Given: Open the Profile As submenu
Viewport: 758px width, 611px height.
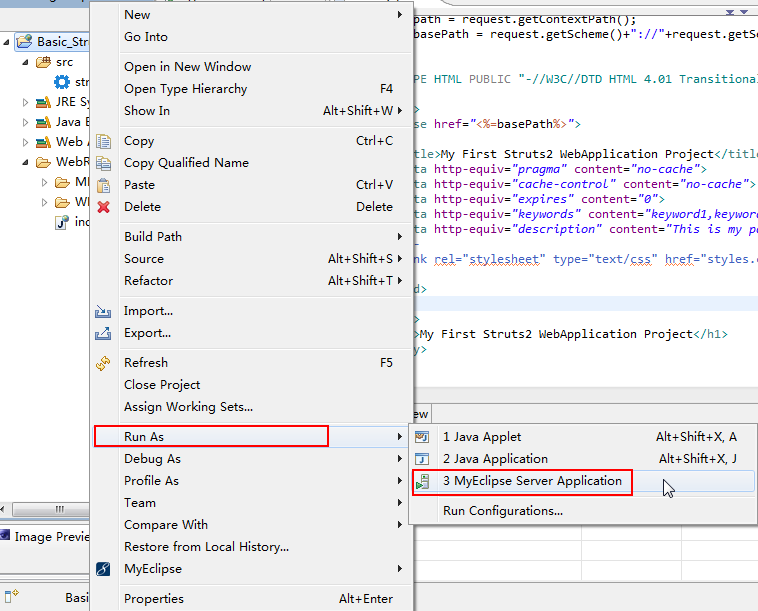Looking at the screenshot, I should 253,480.
